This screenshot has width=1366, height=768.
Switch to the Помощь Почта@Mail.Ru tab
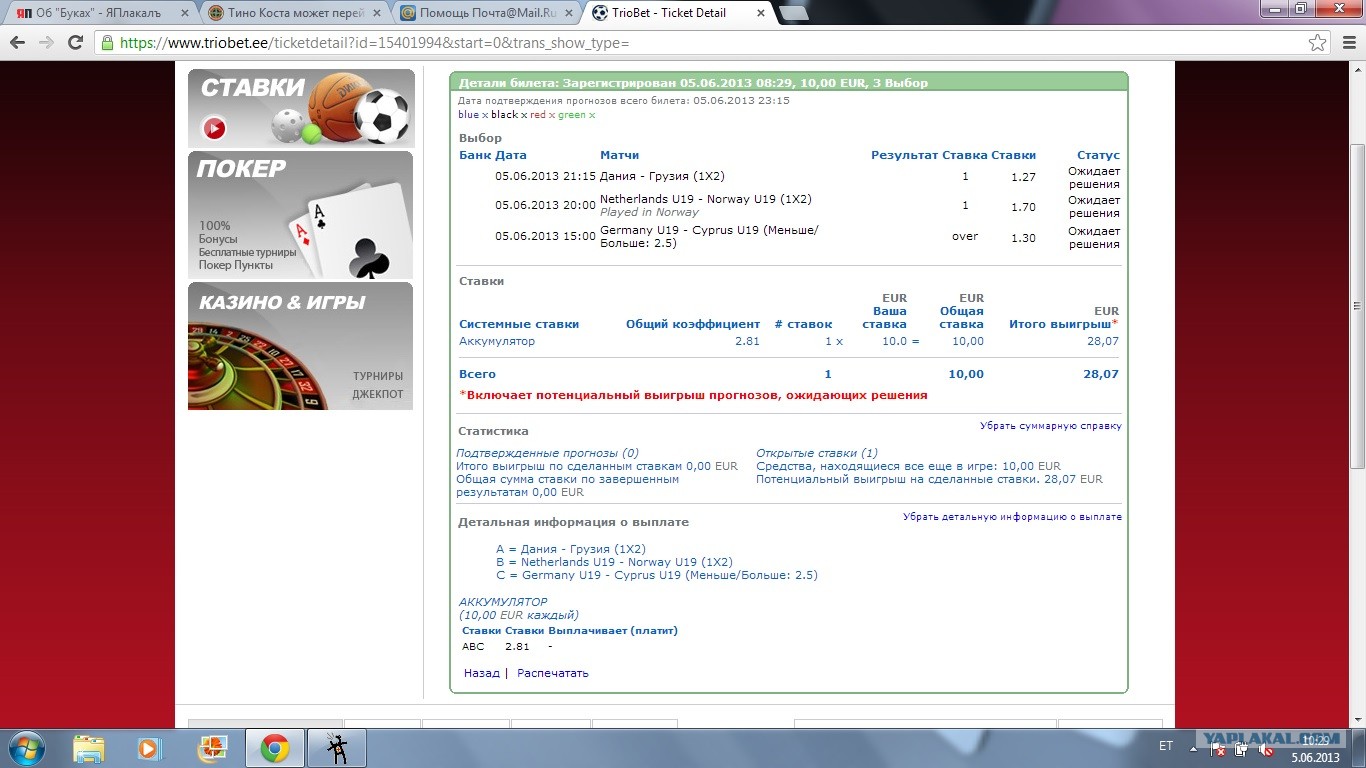point(483,14)
